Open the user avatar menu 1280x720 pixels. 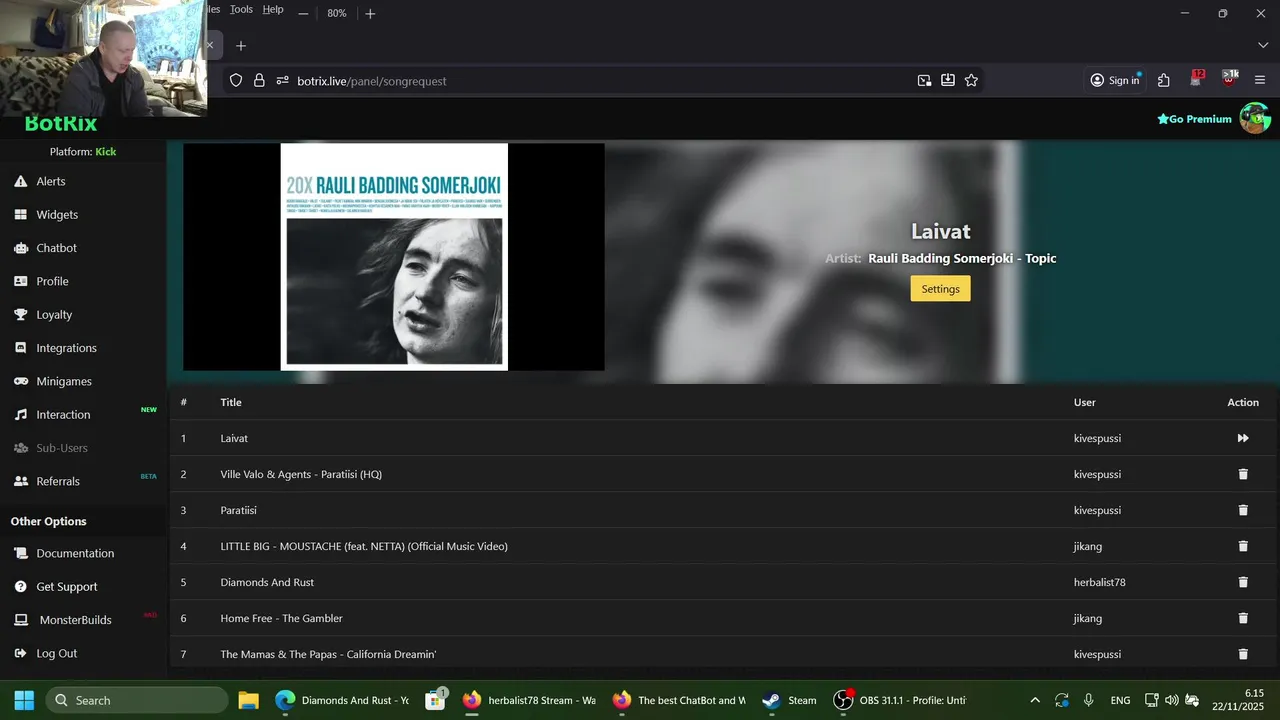[1255, 118]
